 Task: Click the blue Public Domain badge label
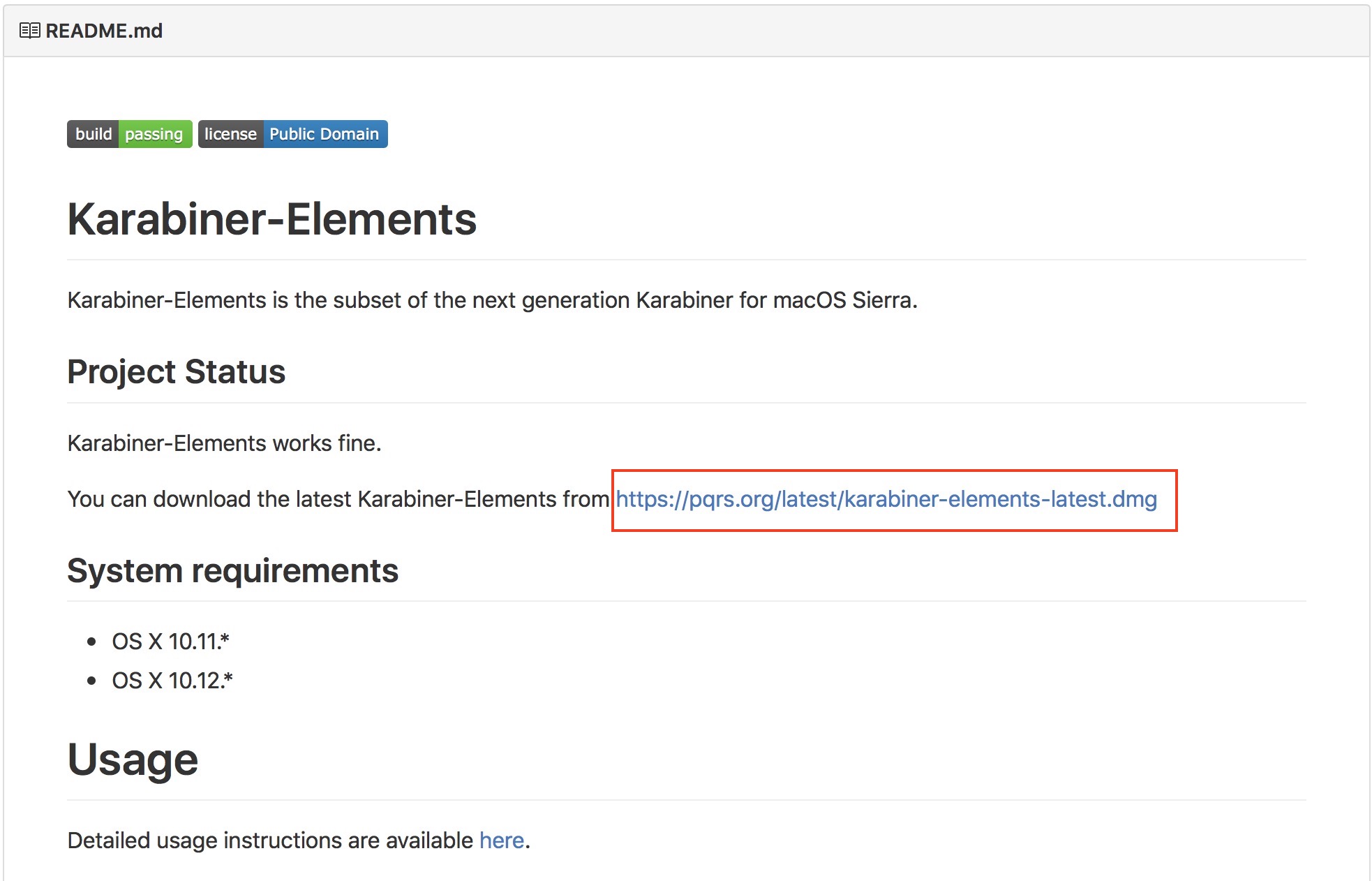(x=325, y=134)
